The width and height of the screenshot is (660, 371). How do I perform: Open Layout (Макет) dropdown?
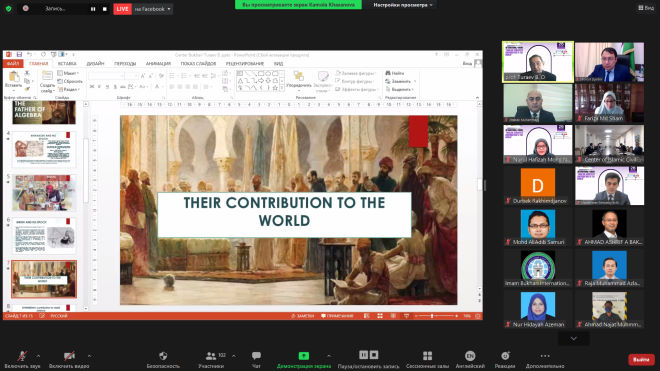(x=69, y=73)
